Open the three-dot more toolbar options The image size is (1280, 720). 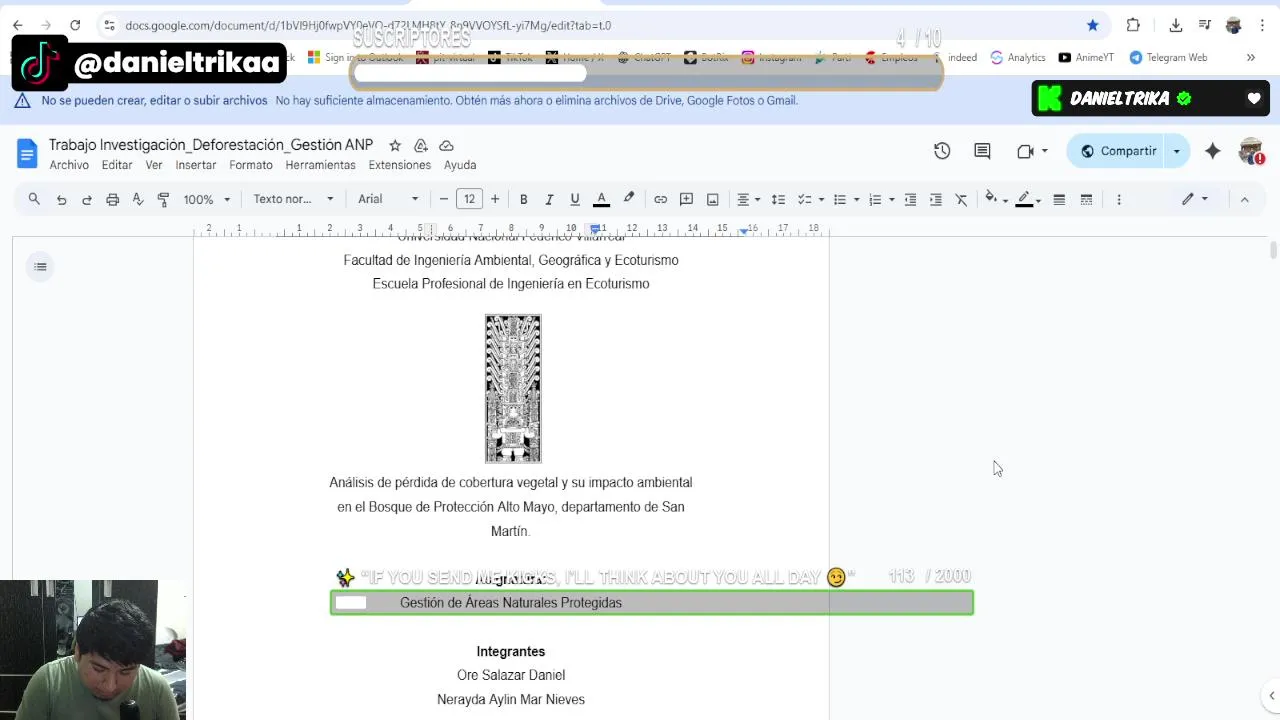[1119, 199]
